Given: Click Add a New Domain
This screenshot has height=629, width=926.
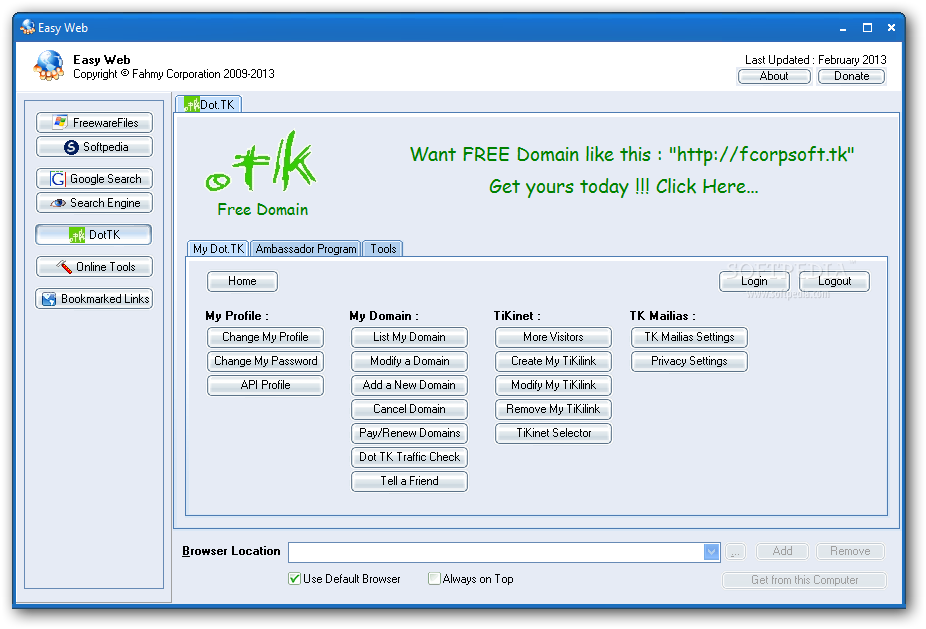Looking at the screenshot, I should [x=409, y=385].
